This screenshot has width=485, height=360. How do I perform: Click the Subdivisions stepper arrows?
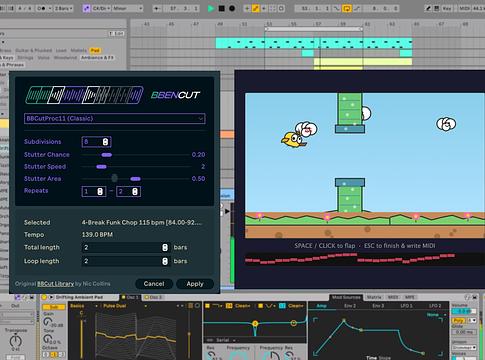click(x=105, y=142)
